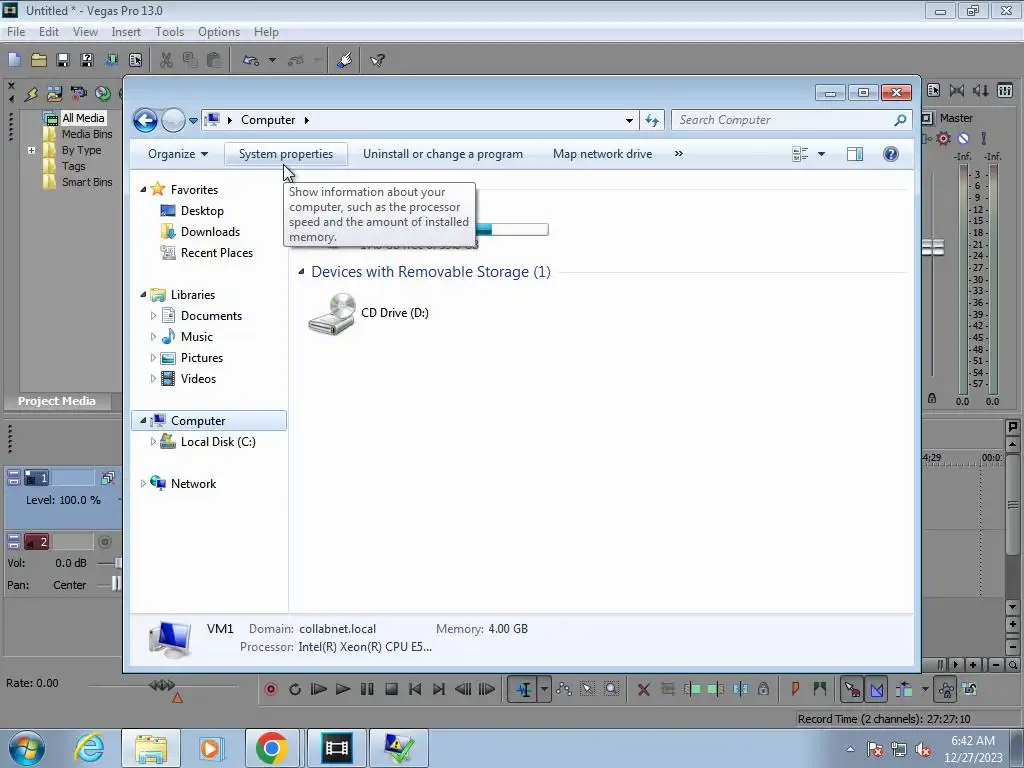The height and width of the screenshot is (768, 1024).
Task: Click the Play button in transport
Action: [x=343, y=689]
